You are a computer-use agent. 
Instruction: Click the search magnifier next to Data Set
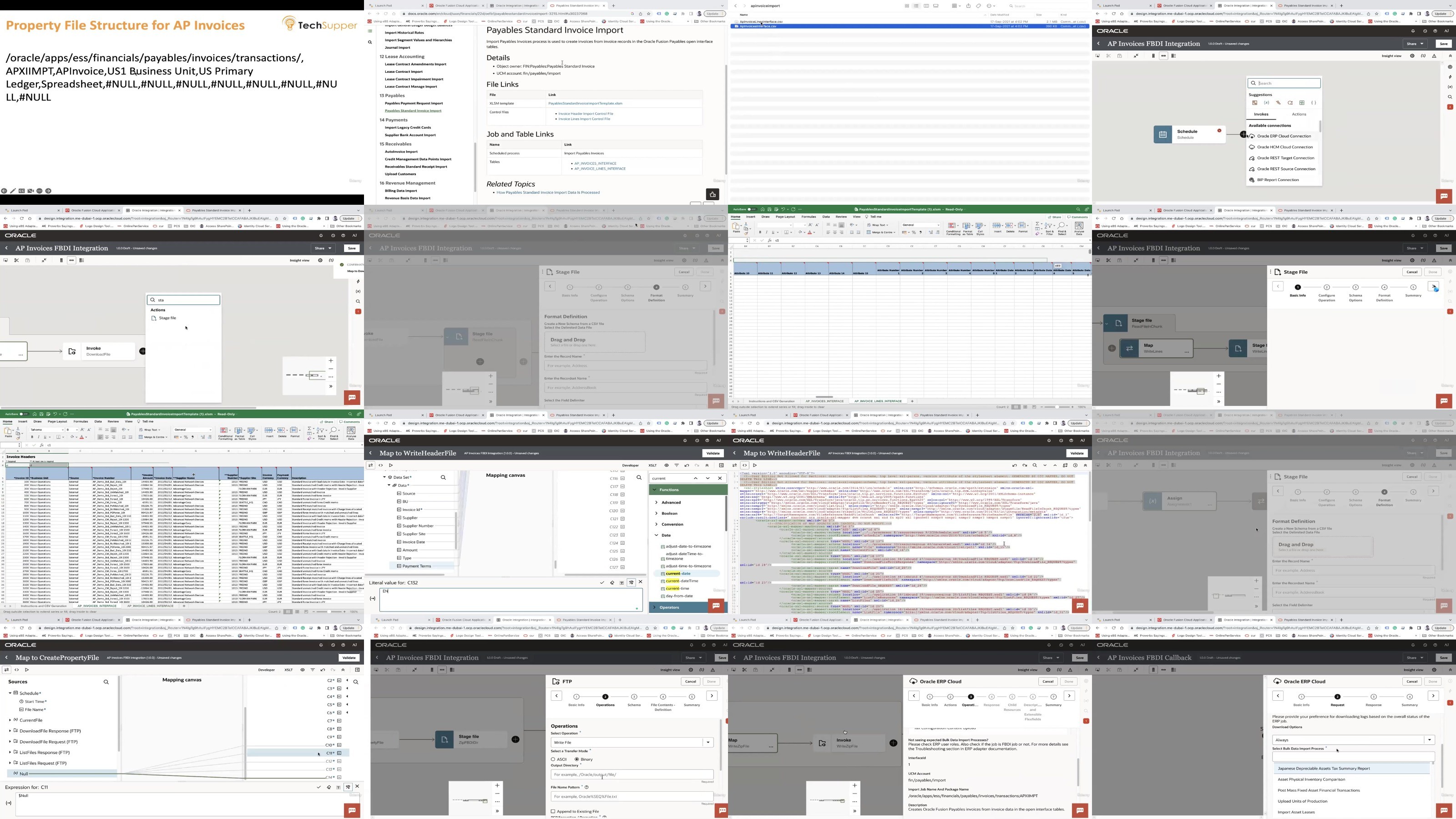click(443, 478)
